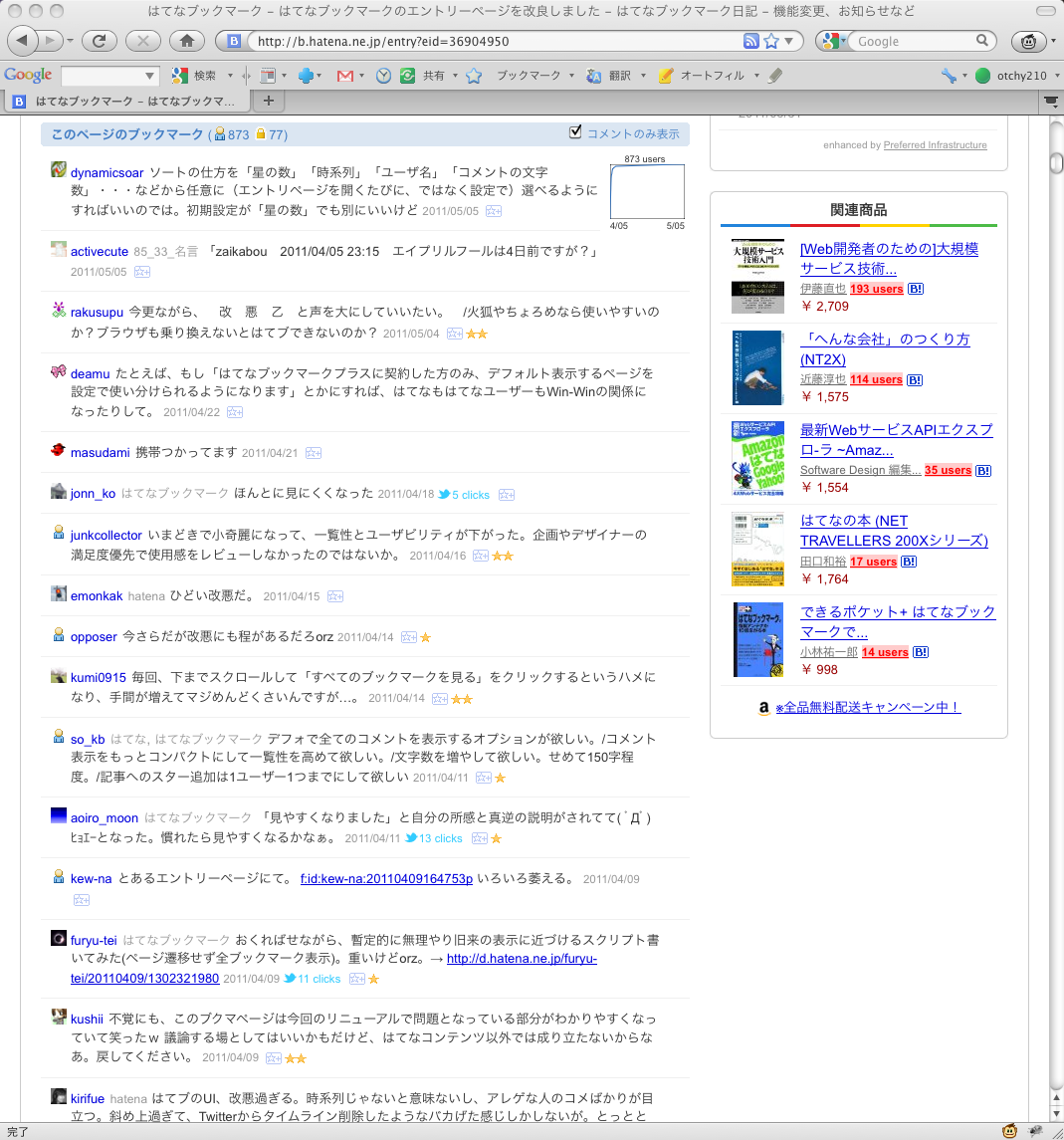Open the blue「へんな会社」book cover thumbnail
The height and width of the screenshot is (1140, 1064).
[757, 367]
